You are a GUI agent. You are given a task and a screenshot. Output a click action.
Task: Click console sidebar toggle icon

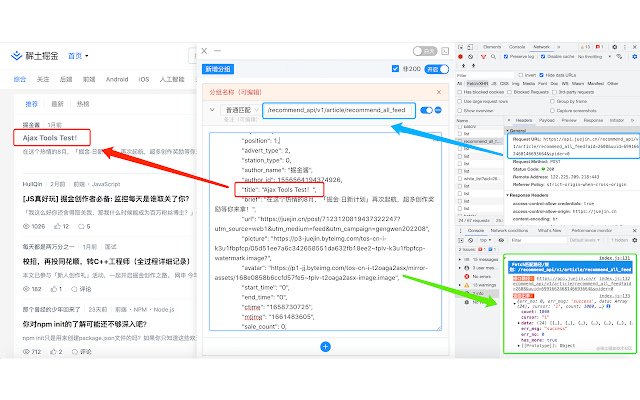pos(461,240)
